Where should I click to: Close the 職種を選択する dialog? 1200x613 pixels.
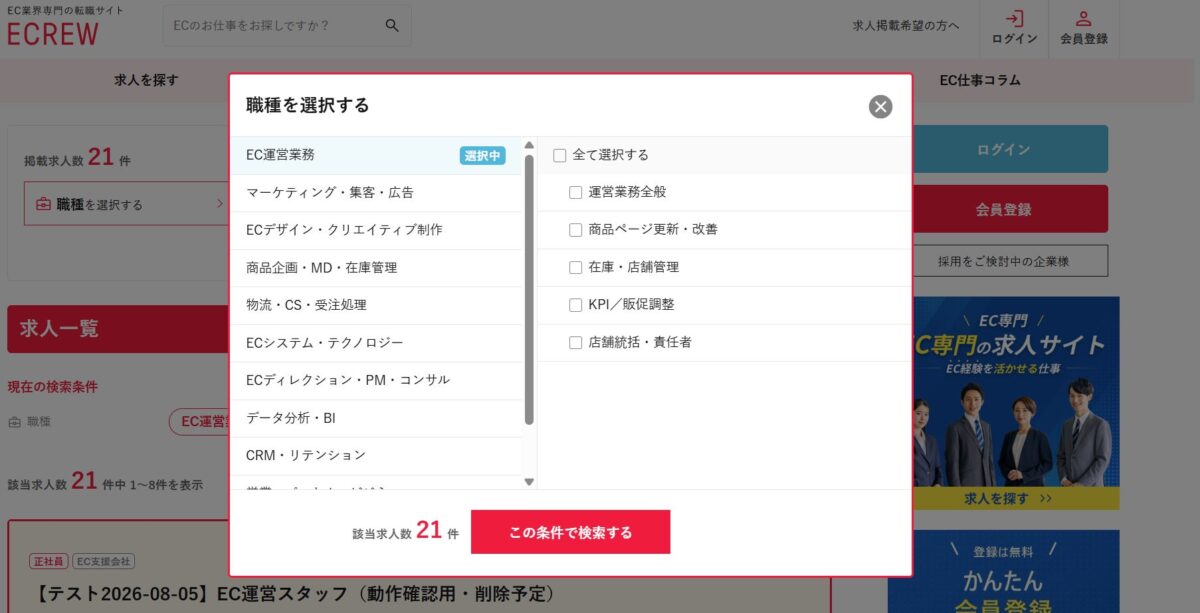[880, 106]
